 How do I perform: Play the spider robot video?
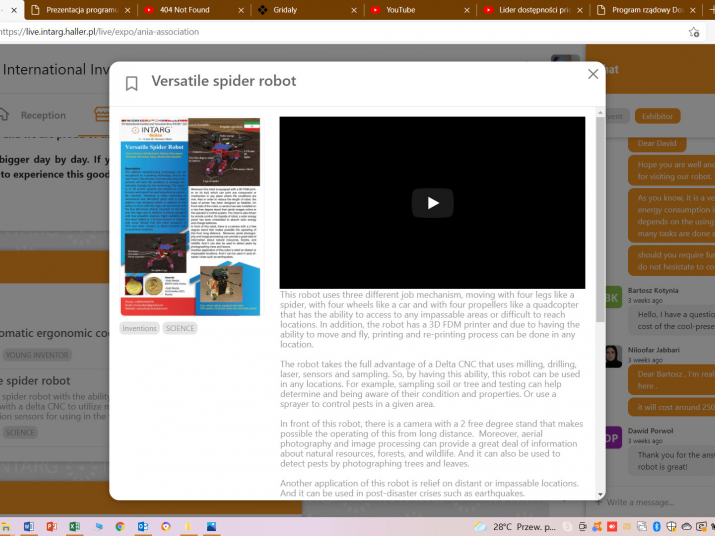coord(432,203)
